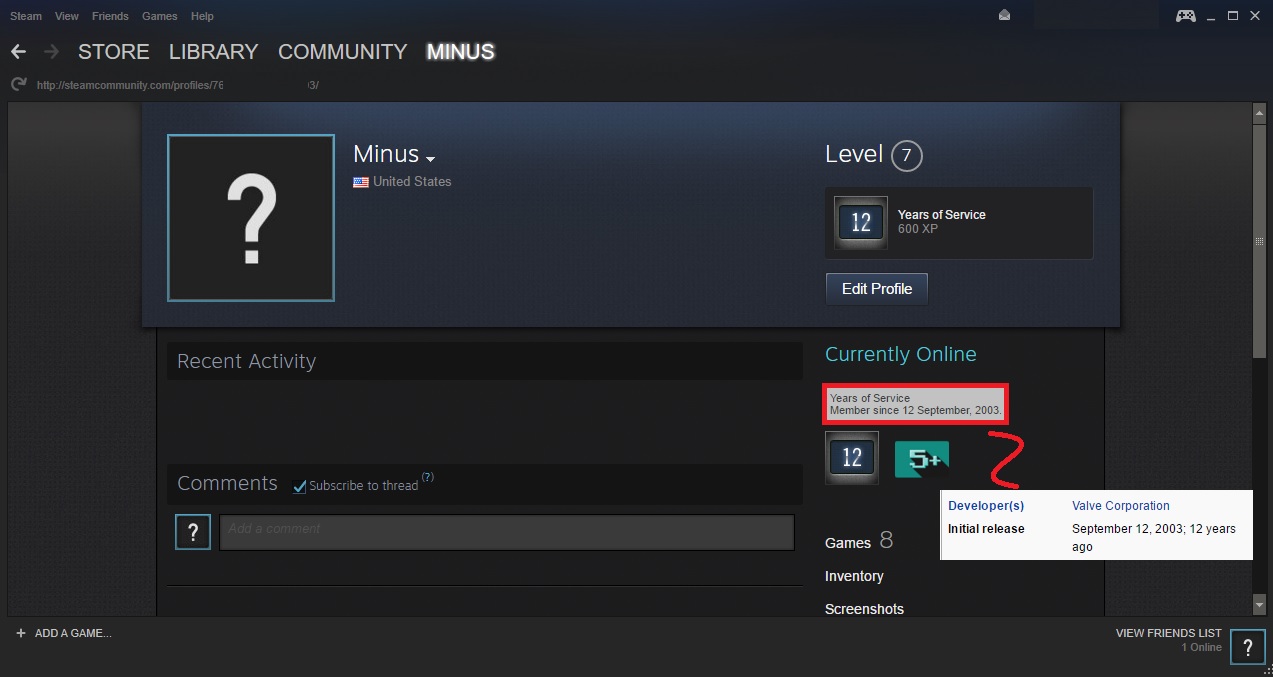Open the Games menu
1273x677 pixels.
(160, 16)
